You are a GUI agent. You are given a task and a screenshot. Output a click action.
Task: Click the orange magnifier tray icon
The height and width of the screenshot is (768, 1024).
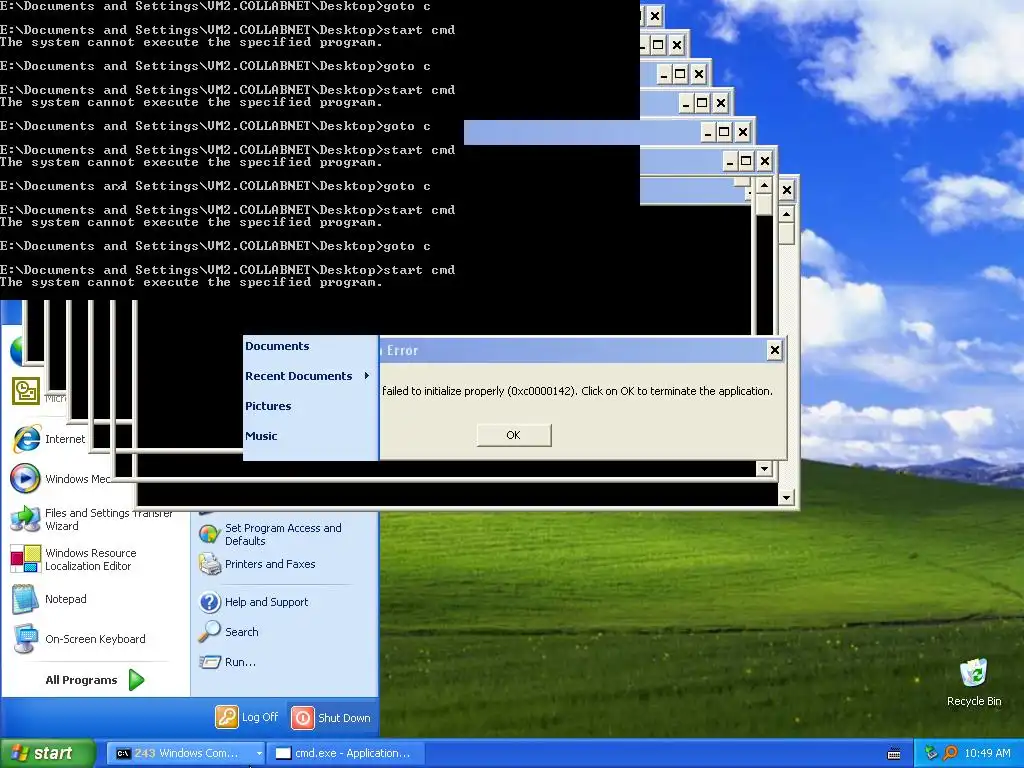(950, 753)
